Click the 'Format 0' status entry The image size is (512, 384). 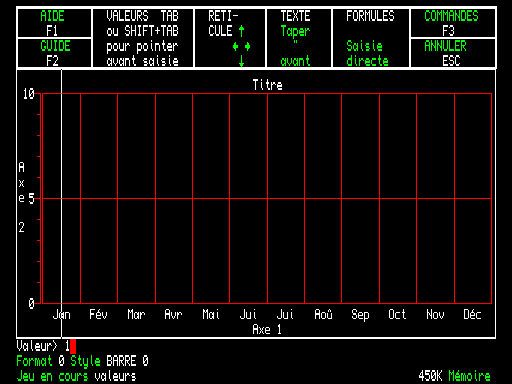tap(40, 361)
